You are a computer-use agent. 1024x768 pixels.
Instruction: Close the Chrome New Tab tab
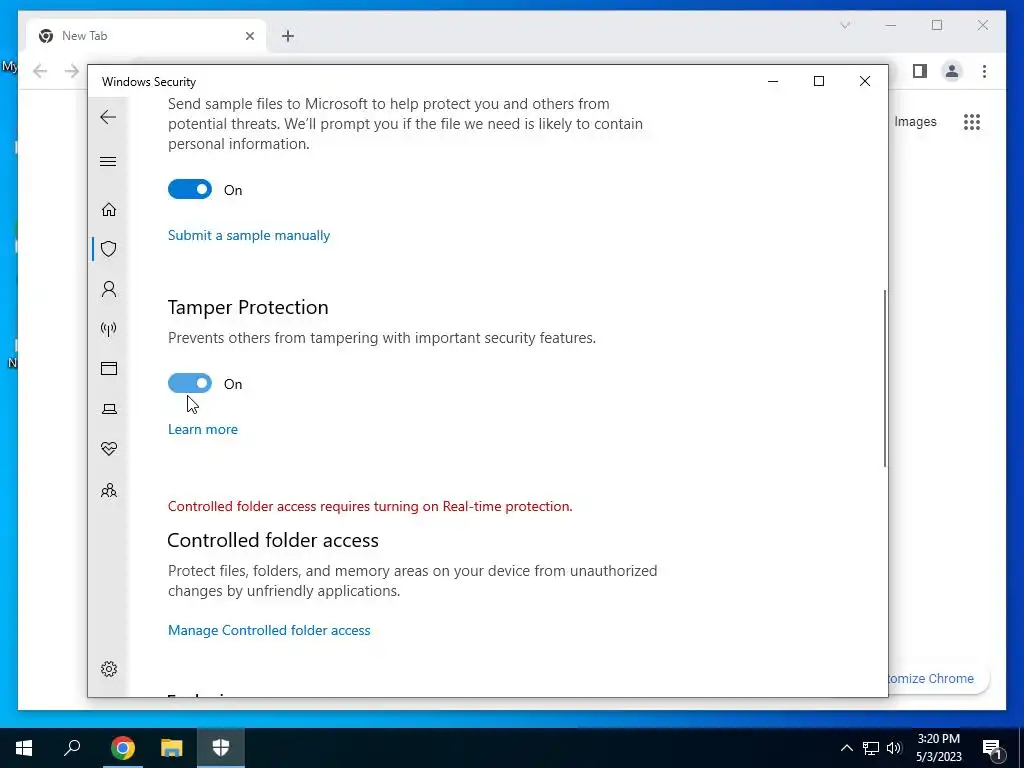coord(249,36)
